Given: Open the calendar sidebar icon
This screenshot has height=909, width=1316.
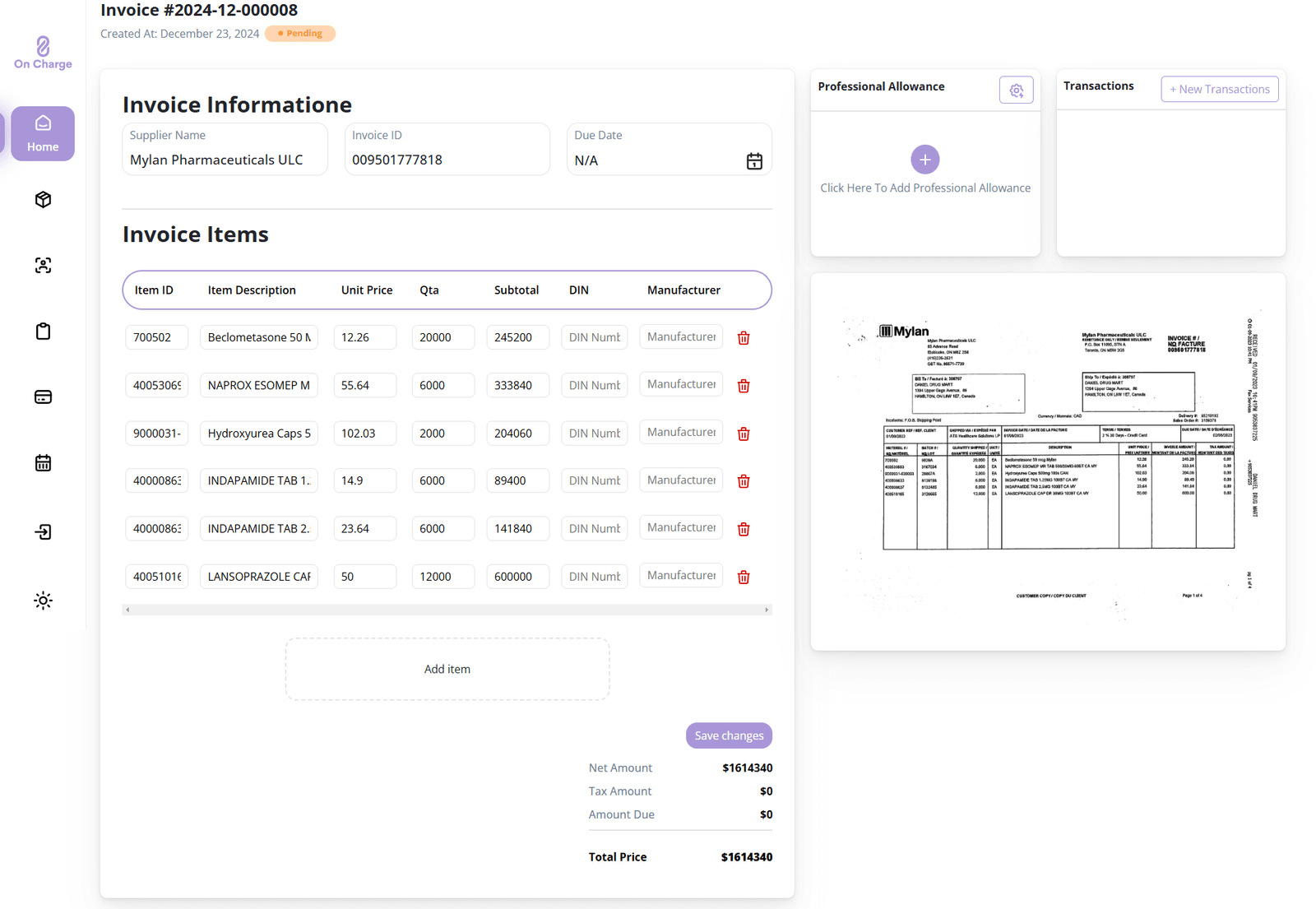Looking at the screenshot, I should pos(43,463).
